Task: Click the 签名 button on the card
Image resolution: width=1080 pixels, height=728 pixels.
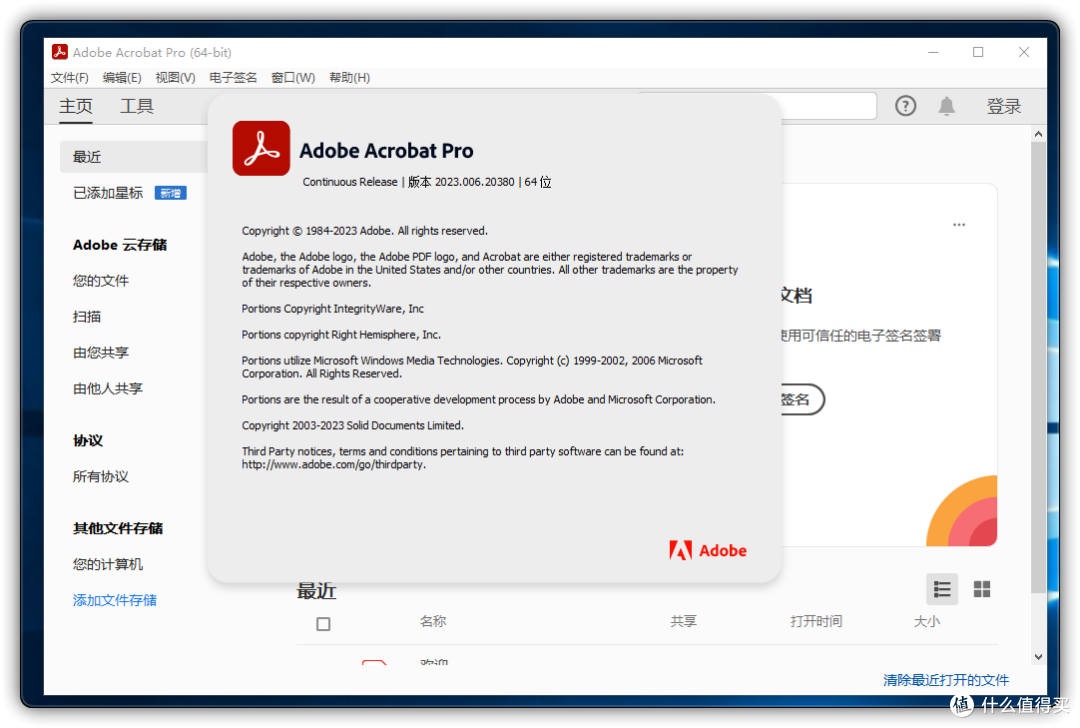Action: pyautogui.click(x=802, y=399)
